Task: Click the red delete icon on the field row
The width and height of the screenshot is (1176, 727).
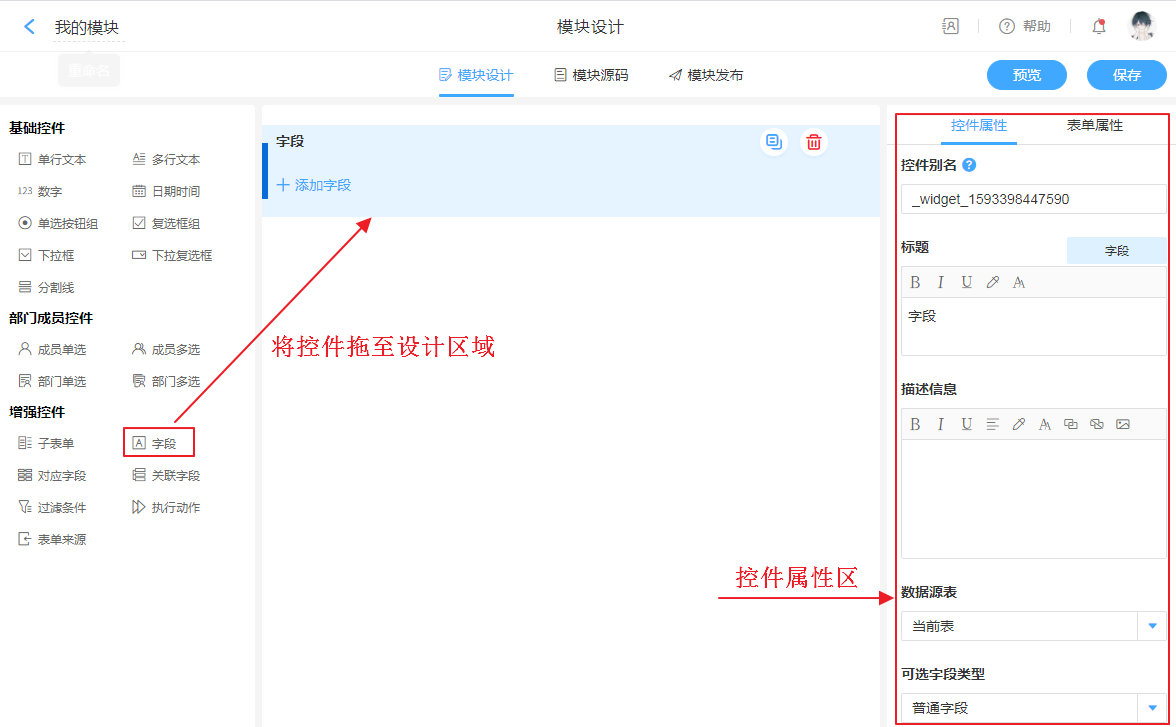Action: 814,142
